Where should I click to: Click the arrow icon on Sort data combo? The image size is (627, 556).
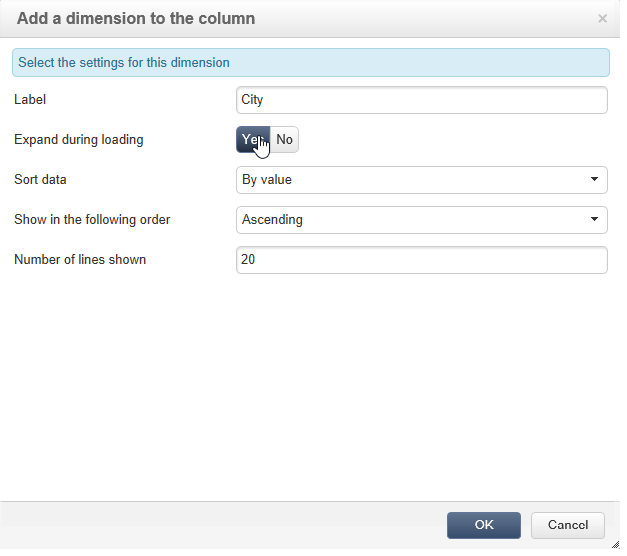click(x=595, y=180)
